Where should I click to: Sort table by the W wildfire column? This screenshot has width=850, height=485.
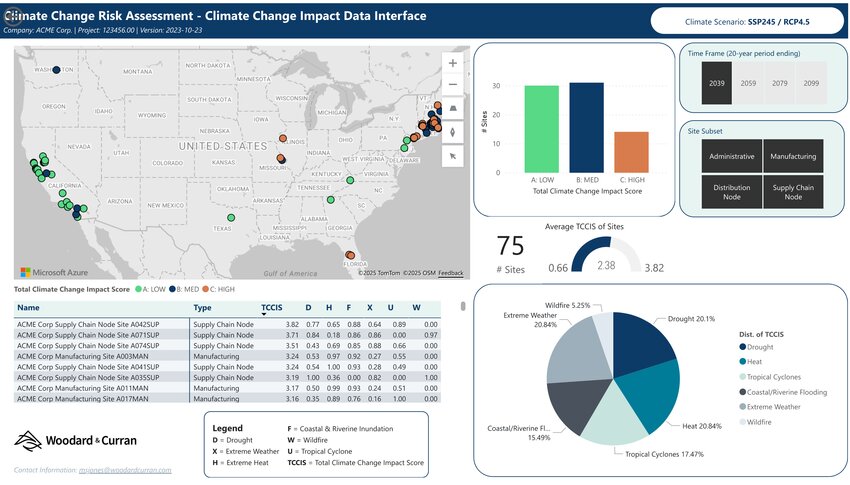[x=416, y=307]
